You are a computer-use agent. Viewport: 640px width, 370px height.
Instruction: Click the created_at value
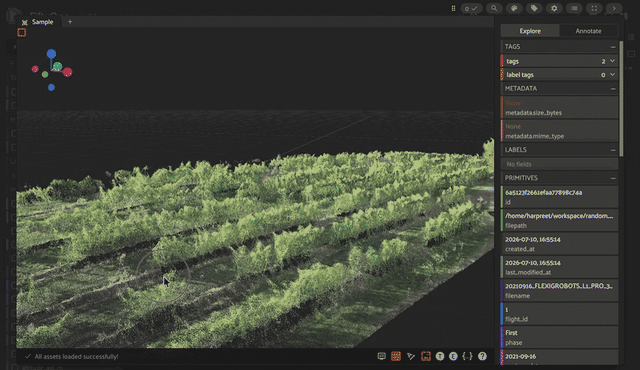(559, 244)
